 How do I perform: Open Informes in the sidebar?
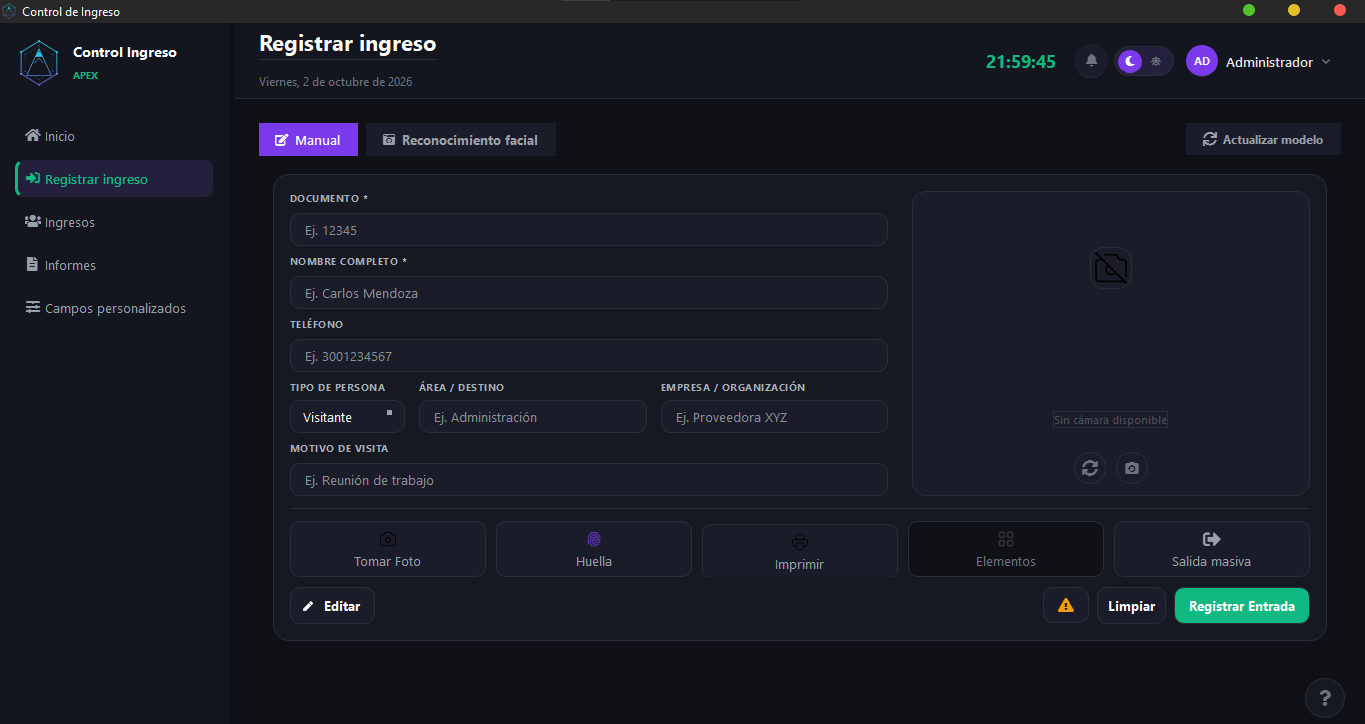[x=114, y=265]
